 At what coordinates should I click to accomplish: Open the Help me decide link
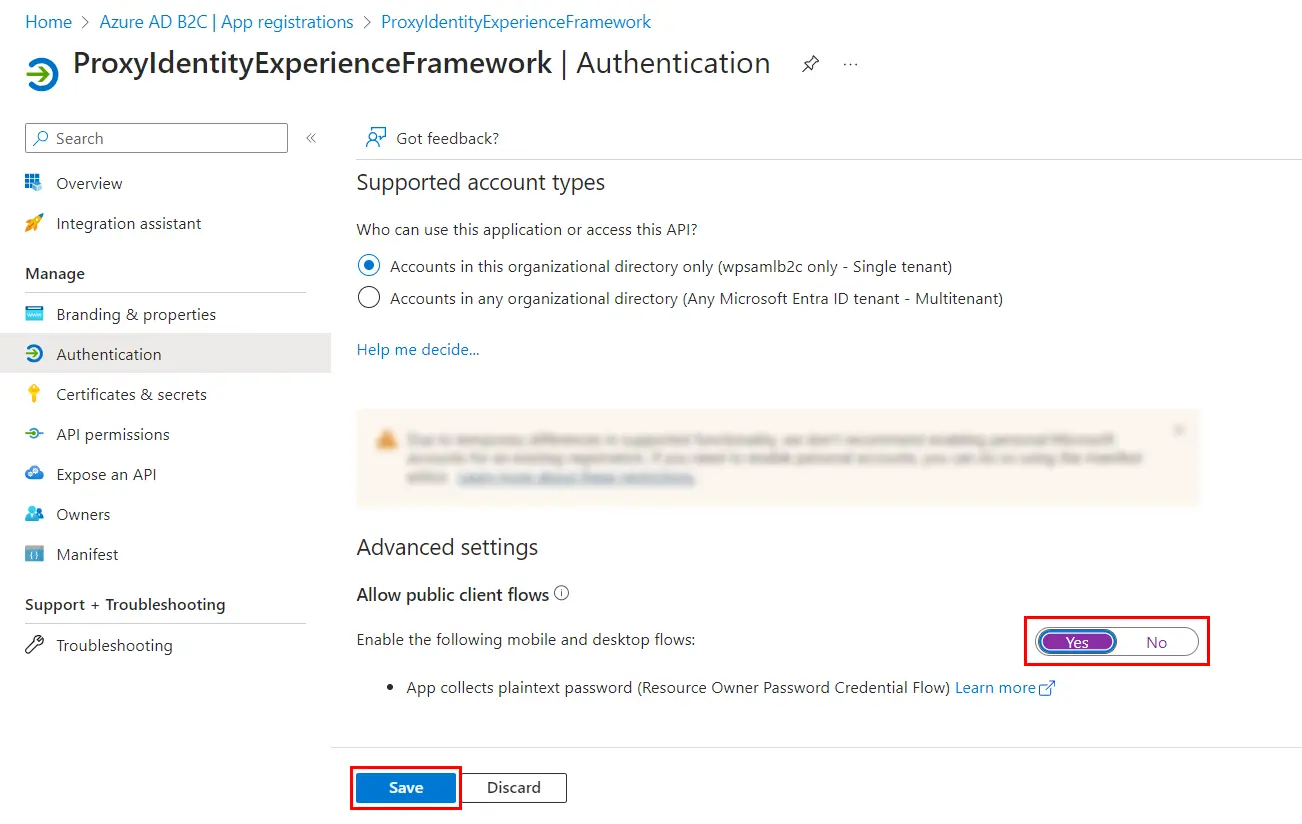[x=418, y=349]
